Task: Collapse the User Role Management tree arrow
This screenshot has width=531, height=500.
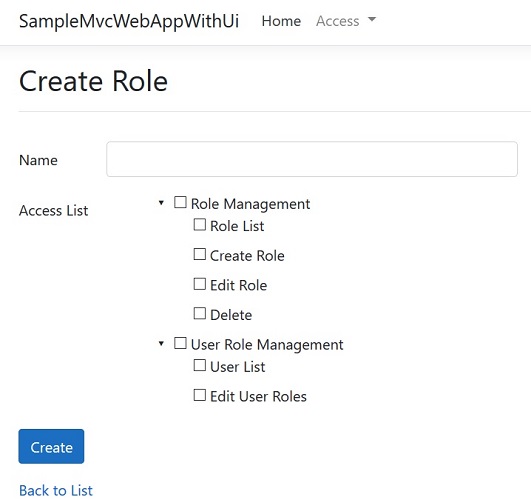Action: (161, 344)
